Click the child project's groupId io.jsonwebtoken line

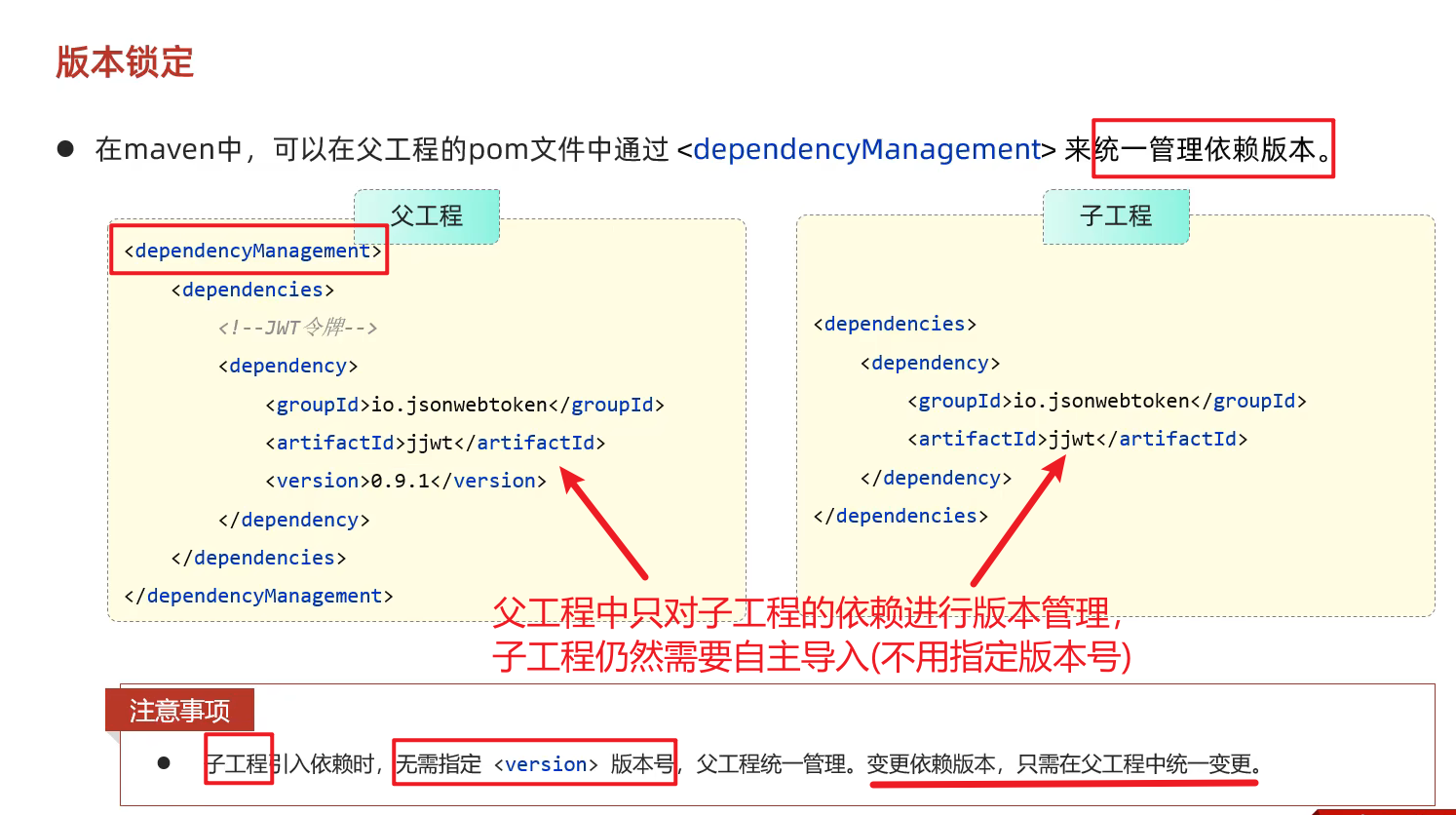(x=1106, y=401)
